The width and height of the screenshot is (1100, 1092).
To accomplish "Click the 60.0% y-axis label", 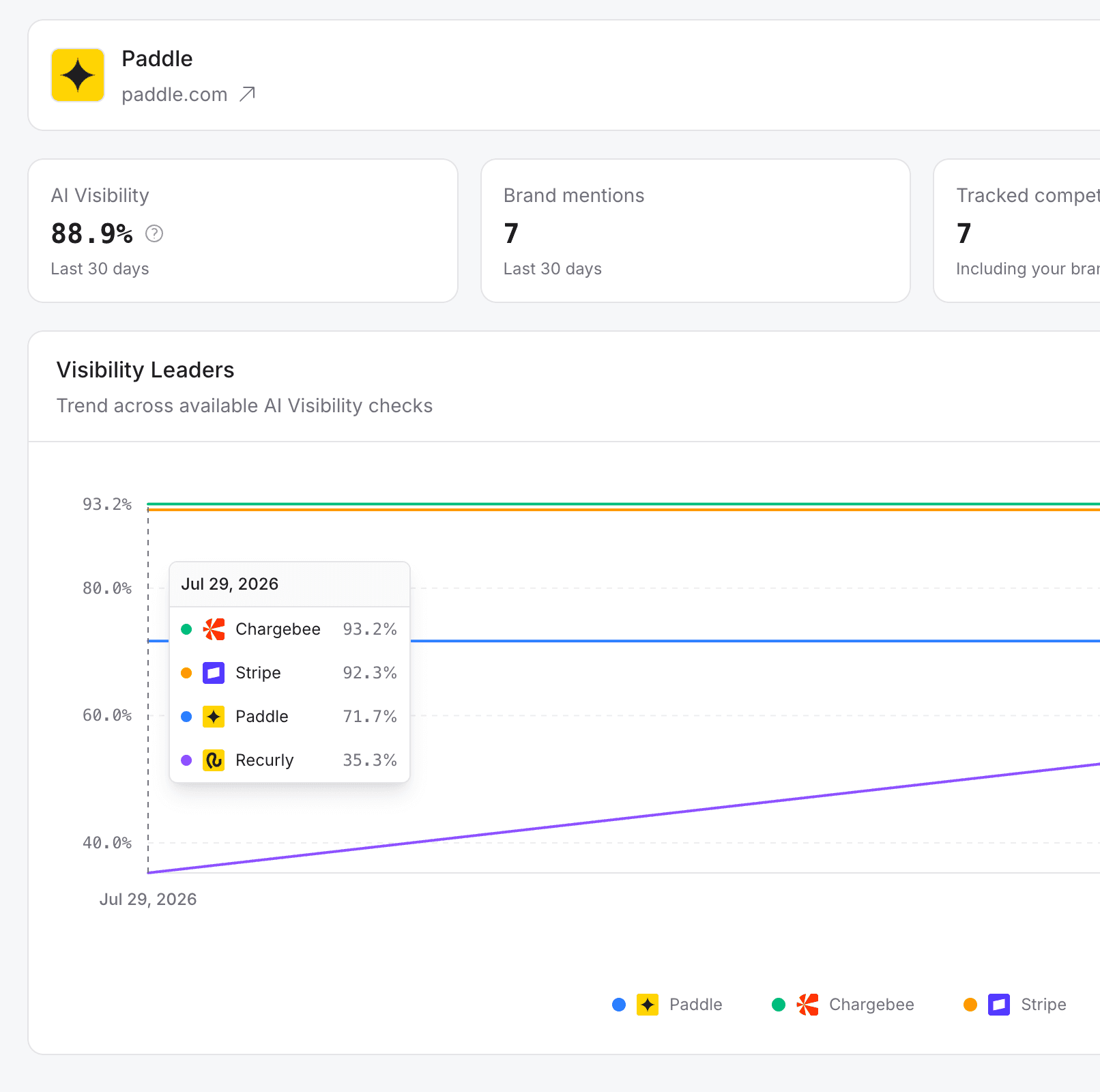I will click(107, 715).
